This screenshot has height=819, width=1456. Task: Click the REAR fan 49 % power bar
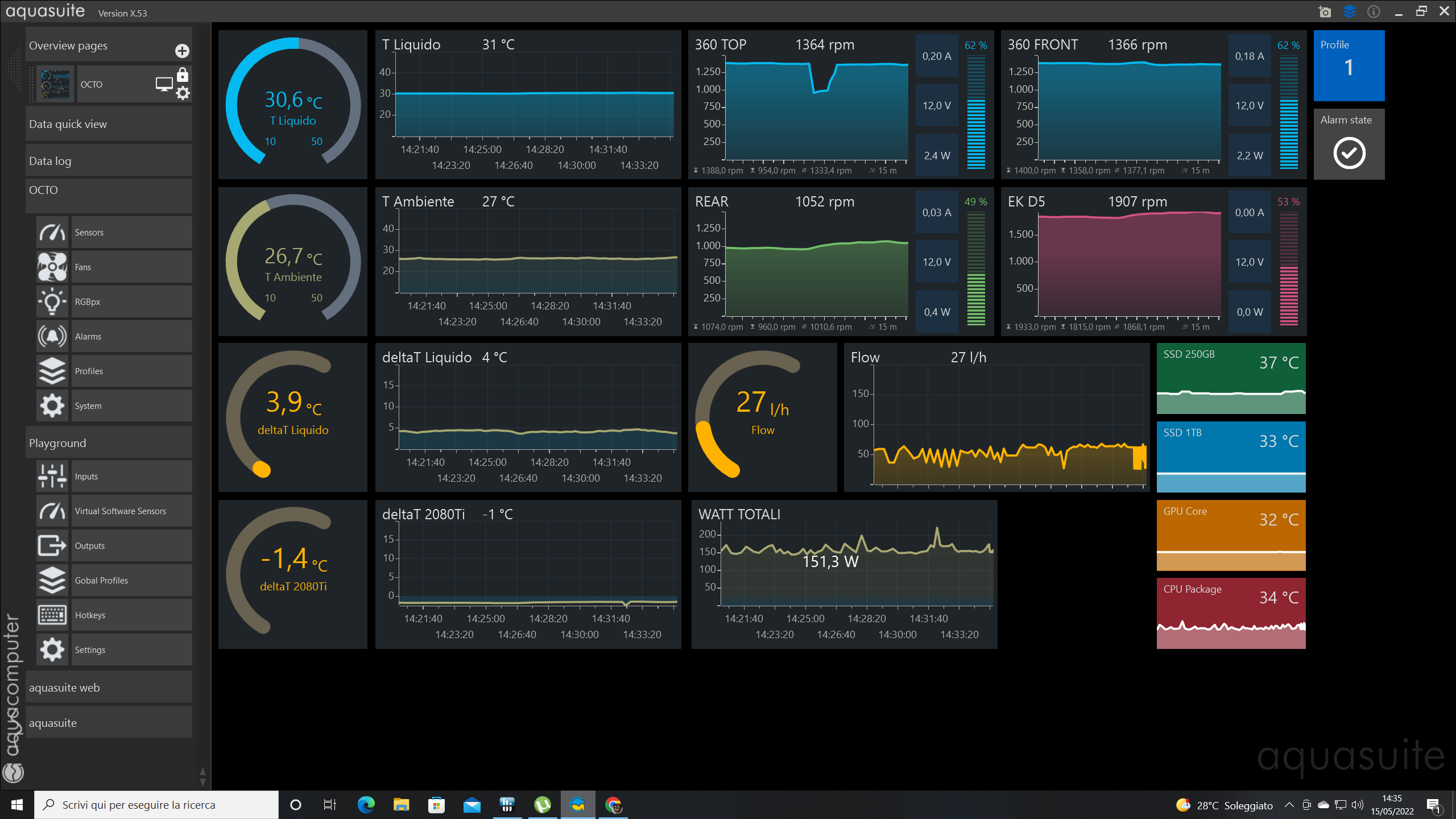pyautogui.click(x=976, y=268)
